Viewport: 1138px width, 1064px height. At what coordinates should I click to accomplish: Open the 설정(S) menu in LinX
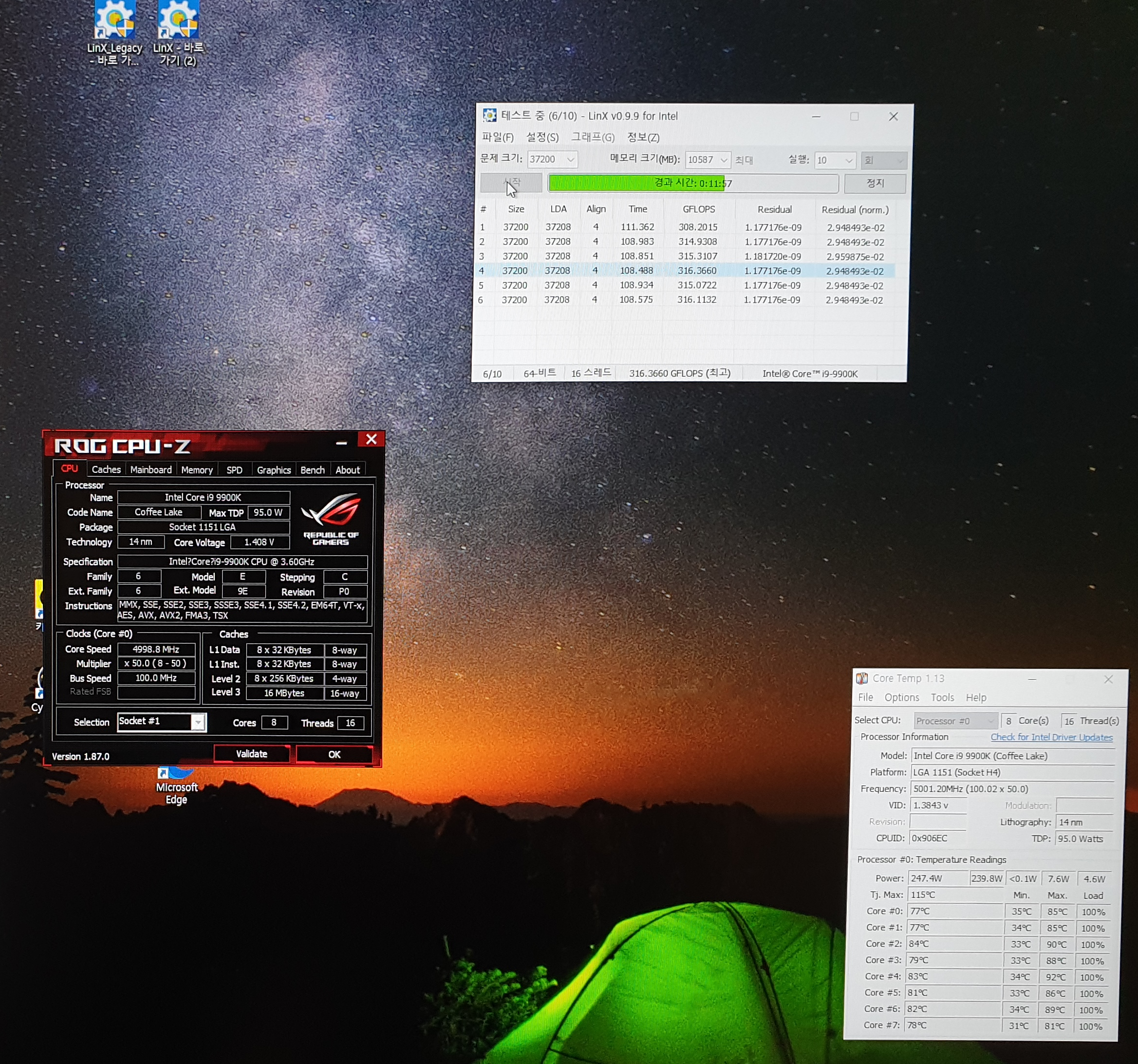pyautogui.click(x=542, y=137)
